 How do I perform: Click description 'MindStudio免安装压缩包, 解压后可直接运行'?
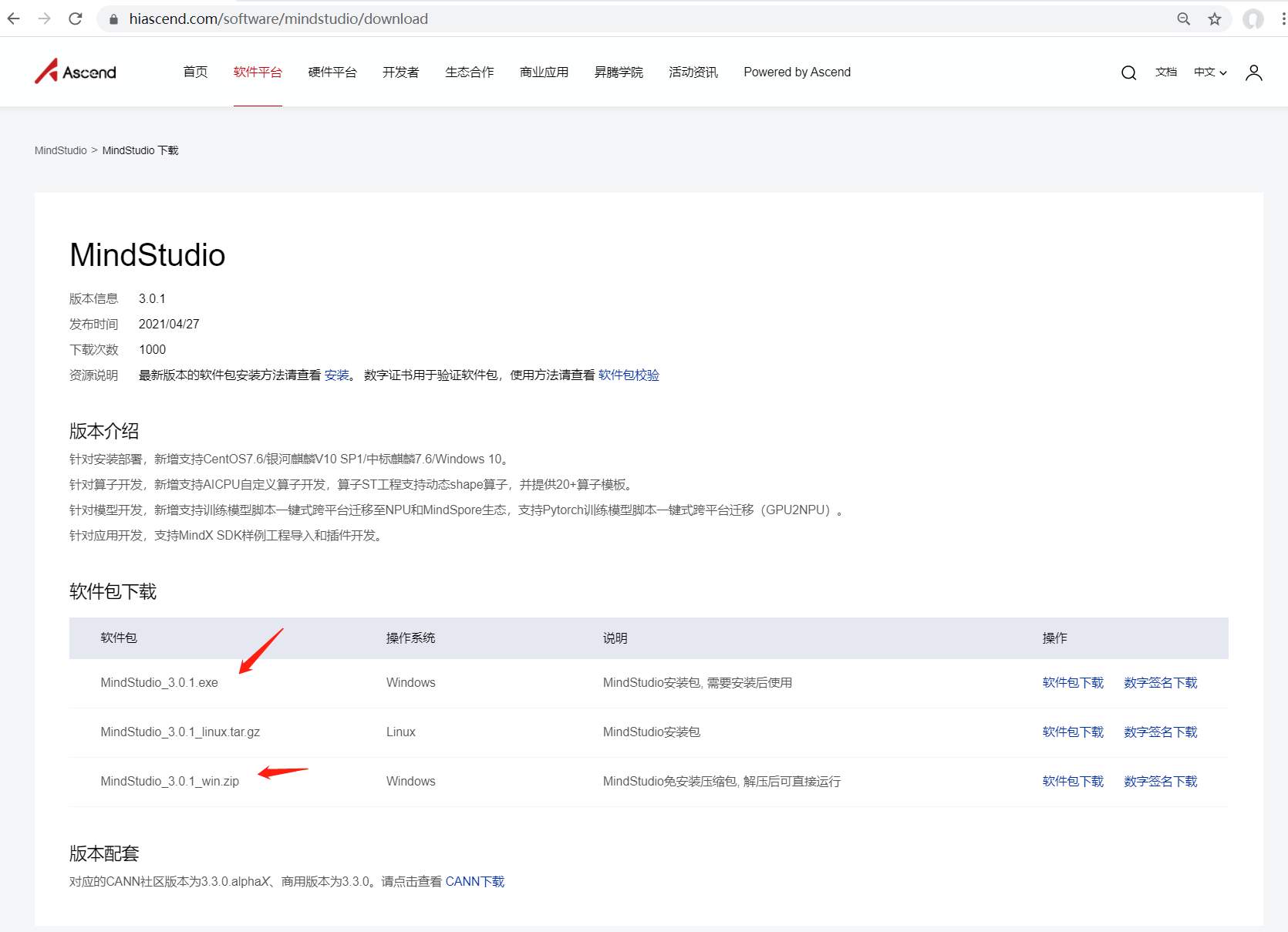click(722, 782)
